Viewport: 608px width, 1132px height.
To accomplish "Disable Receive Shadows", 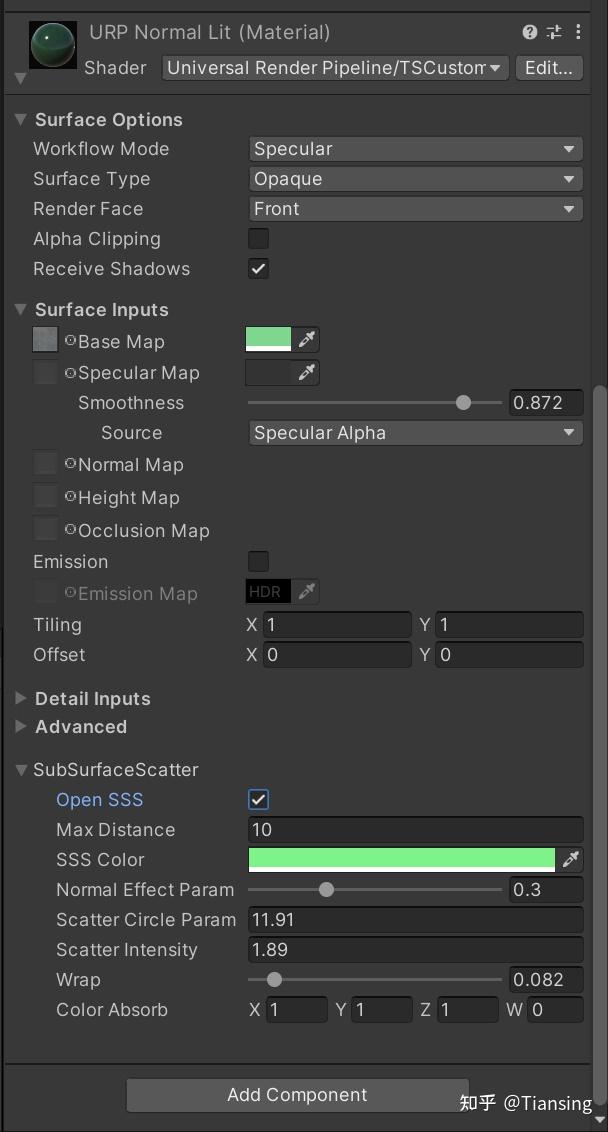I will tap(258, 268).
